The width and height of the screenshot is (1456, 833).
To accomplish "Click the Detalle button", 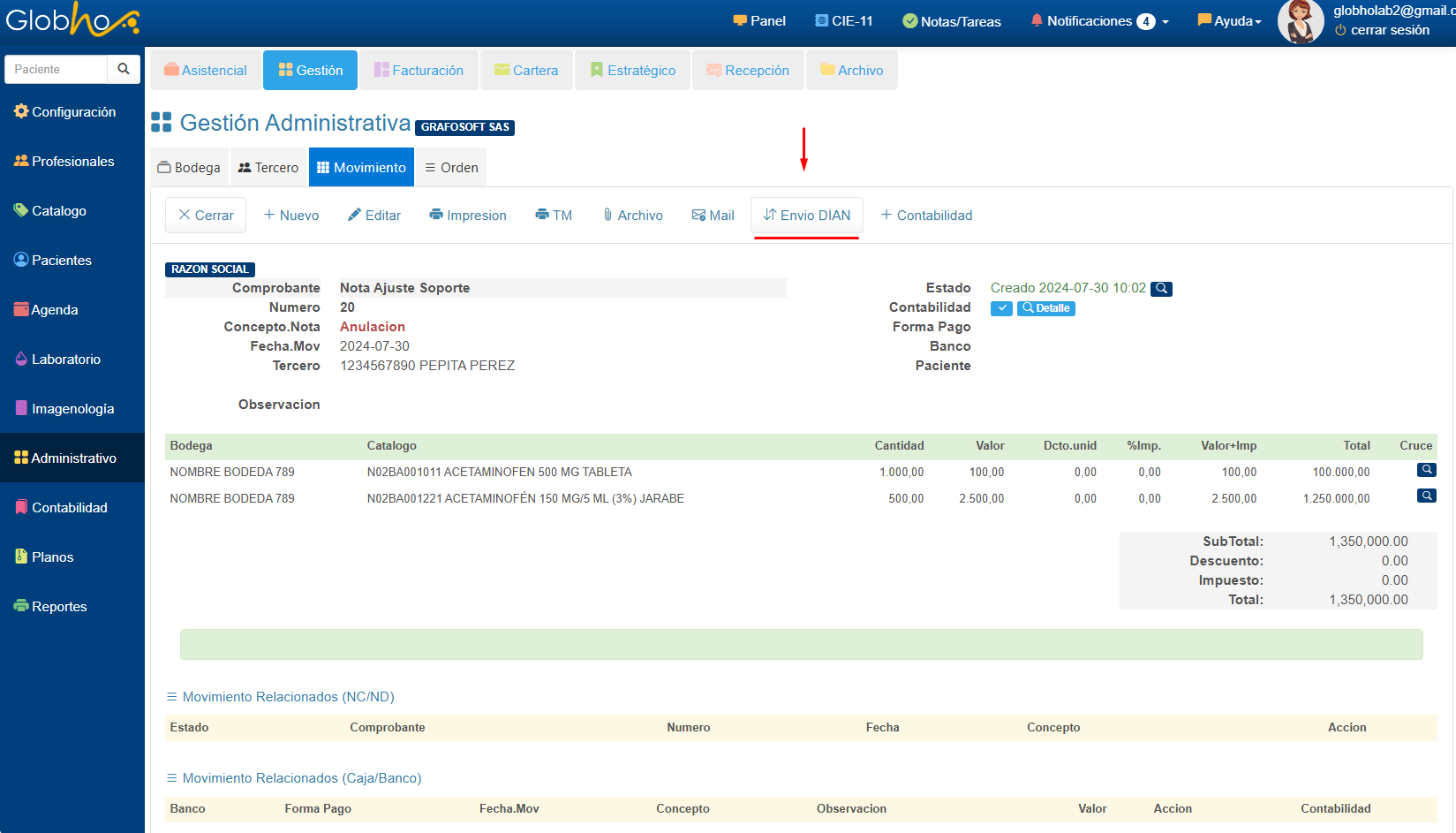I will (x=1045, y=308).
